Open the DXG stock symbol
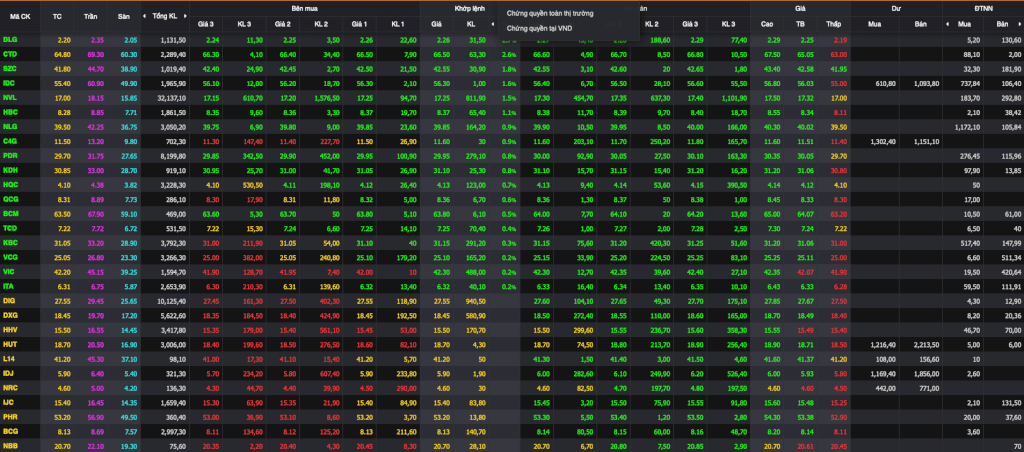1024x452 pixels. pos(10,314)
